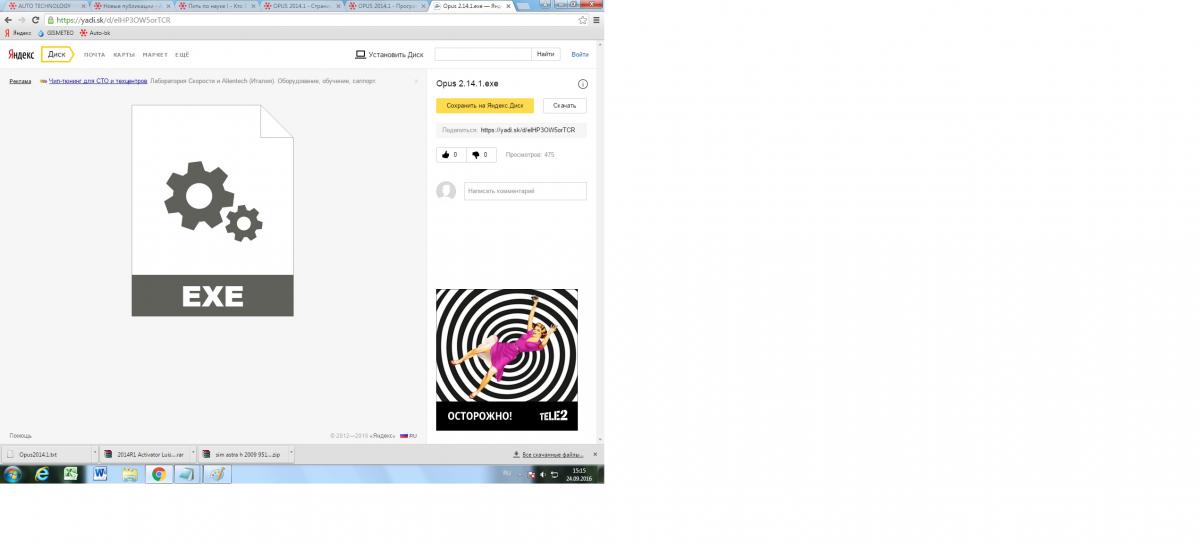
Task: Open Windows Explorer folder on taskbar
Action: coord(130,475)
